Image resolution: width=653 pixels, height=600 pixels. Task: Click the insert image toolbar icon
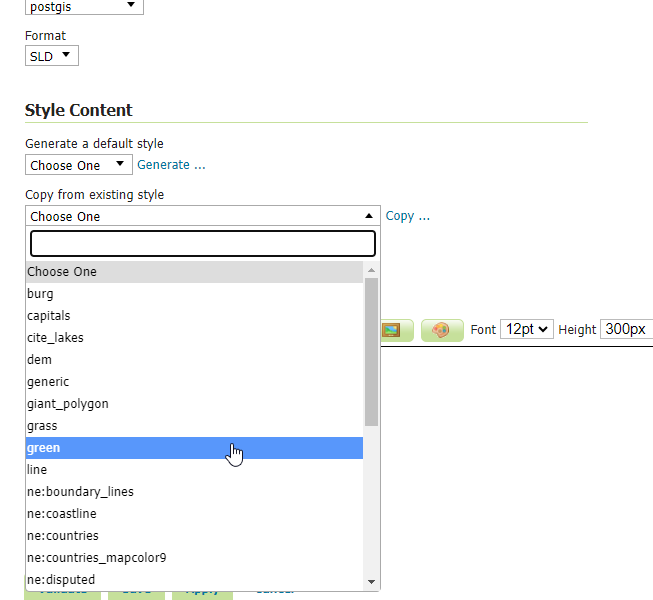[391, 329]
